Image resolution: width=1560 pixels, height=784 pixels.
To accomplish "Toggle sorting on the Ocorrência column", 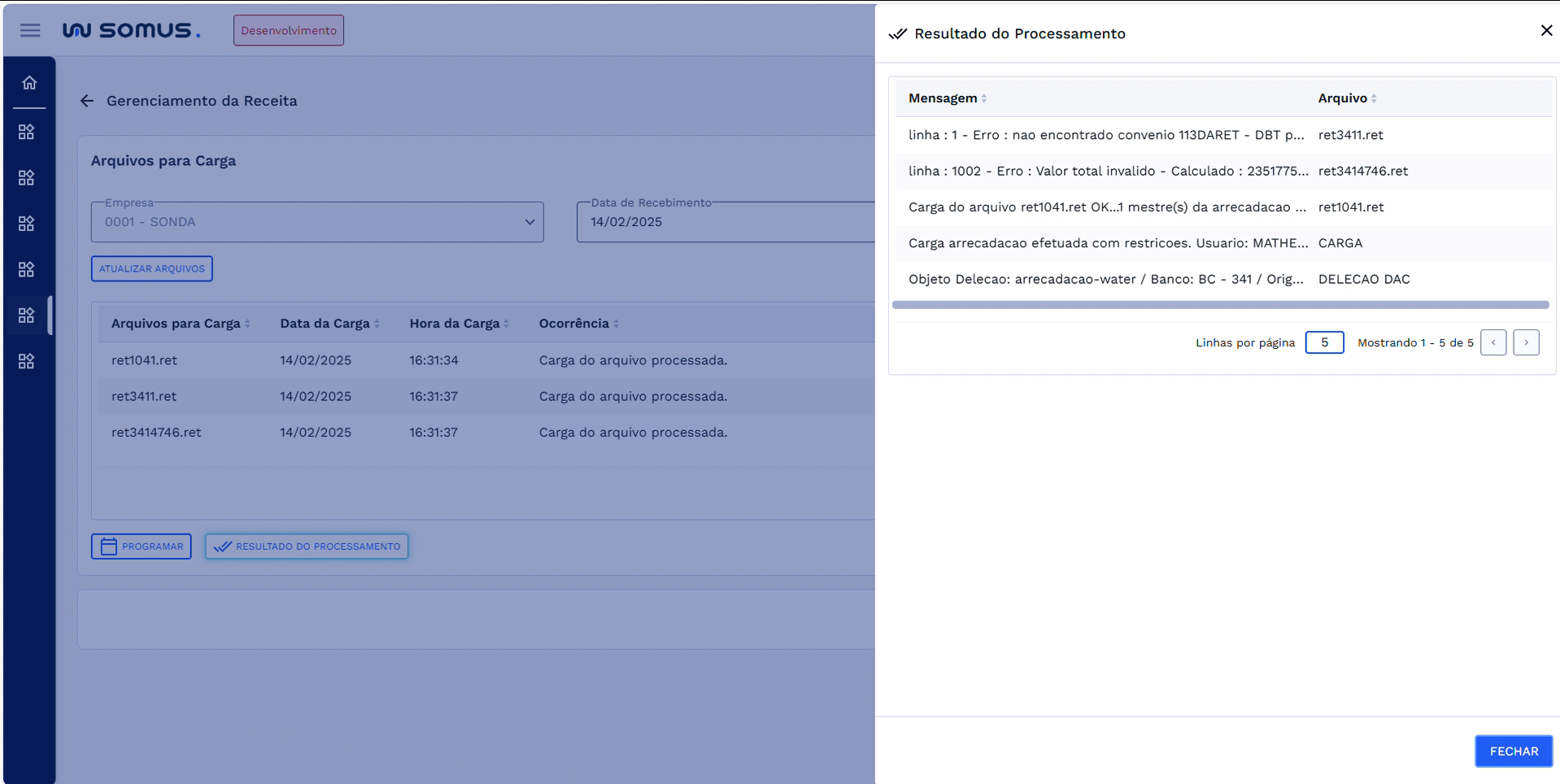I will (617, 323).
